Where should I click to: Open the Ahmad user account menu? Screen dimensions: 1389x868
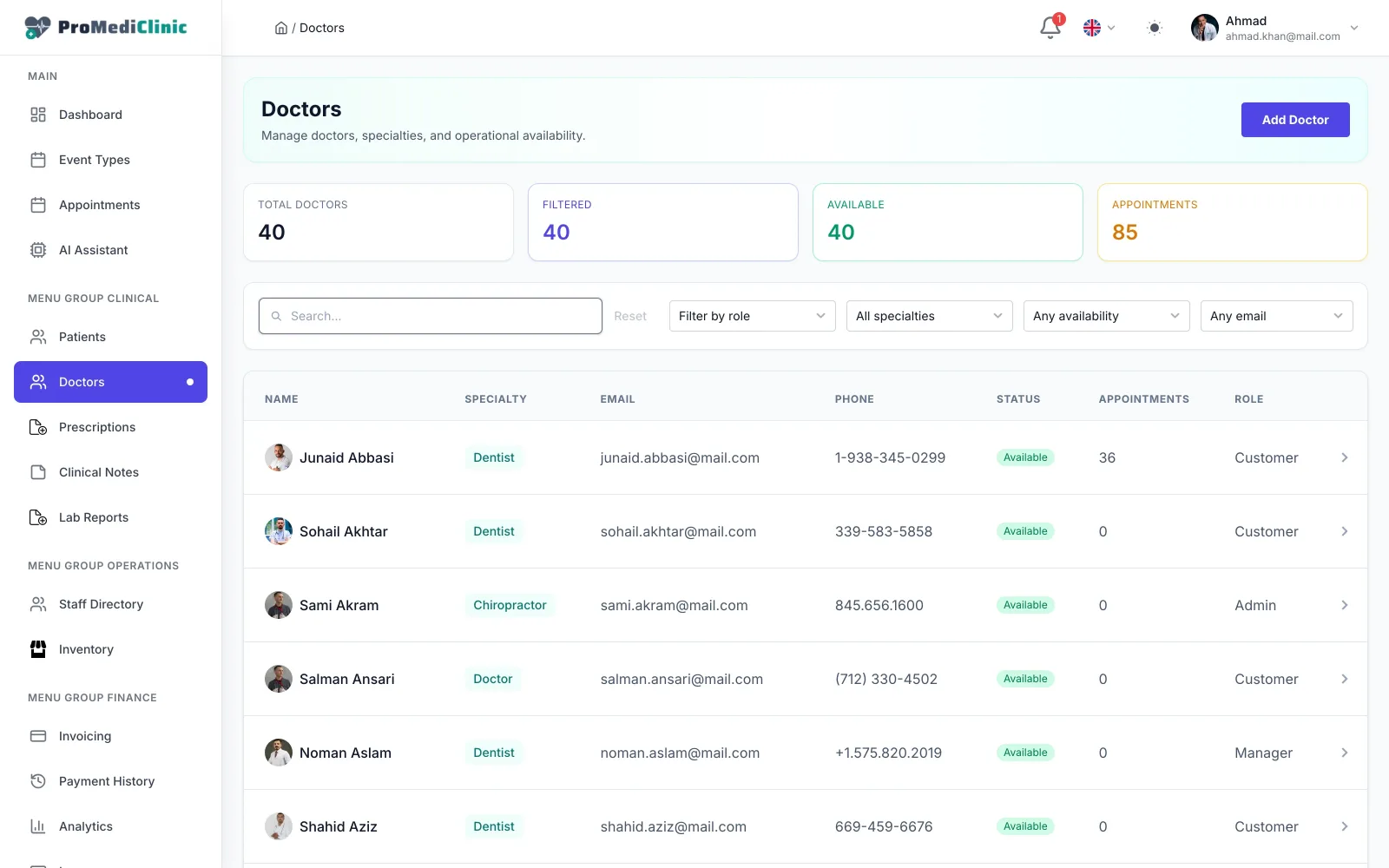[x=1274, y=28]
